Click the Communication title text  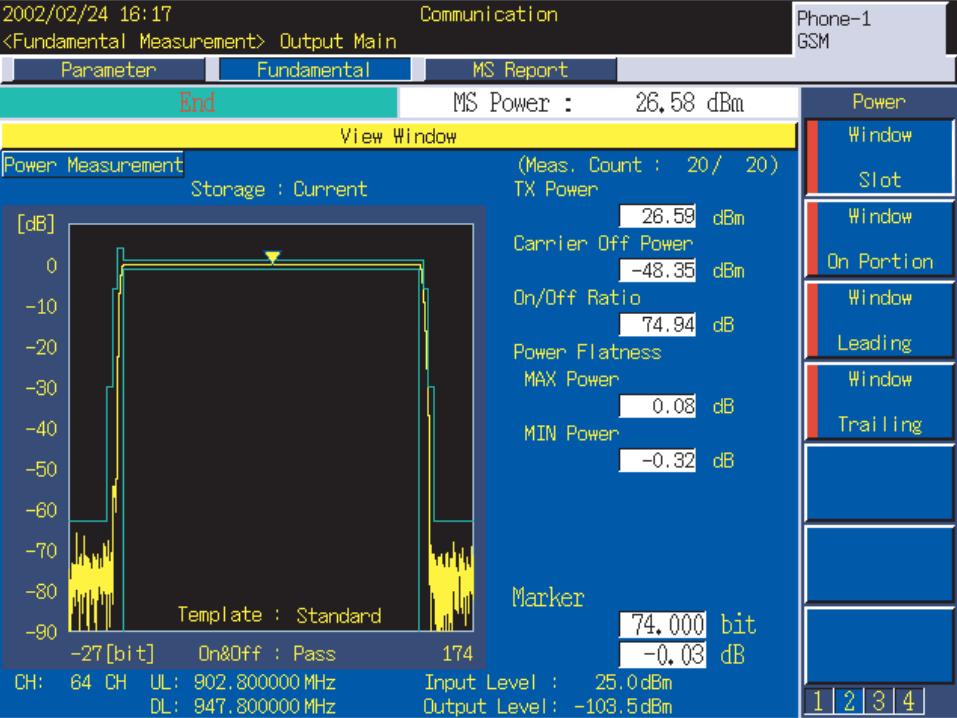[x=489, y=14]
